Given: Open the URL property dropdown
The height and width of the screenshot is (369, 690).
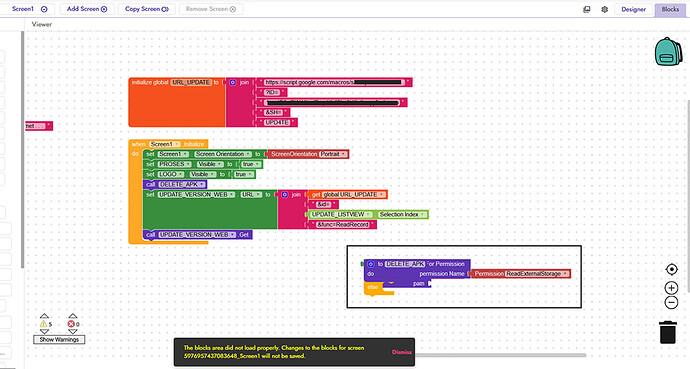Looking at the screenshot, I should point(251,194).
